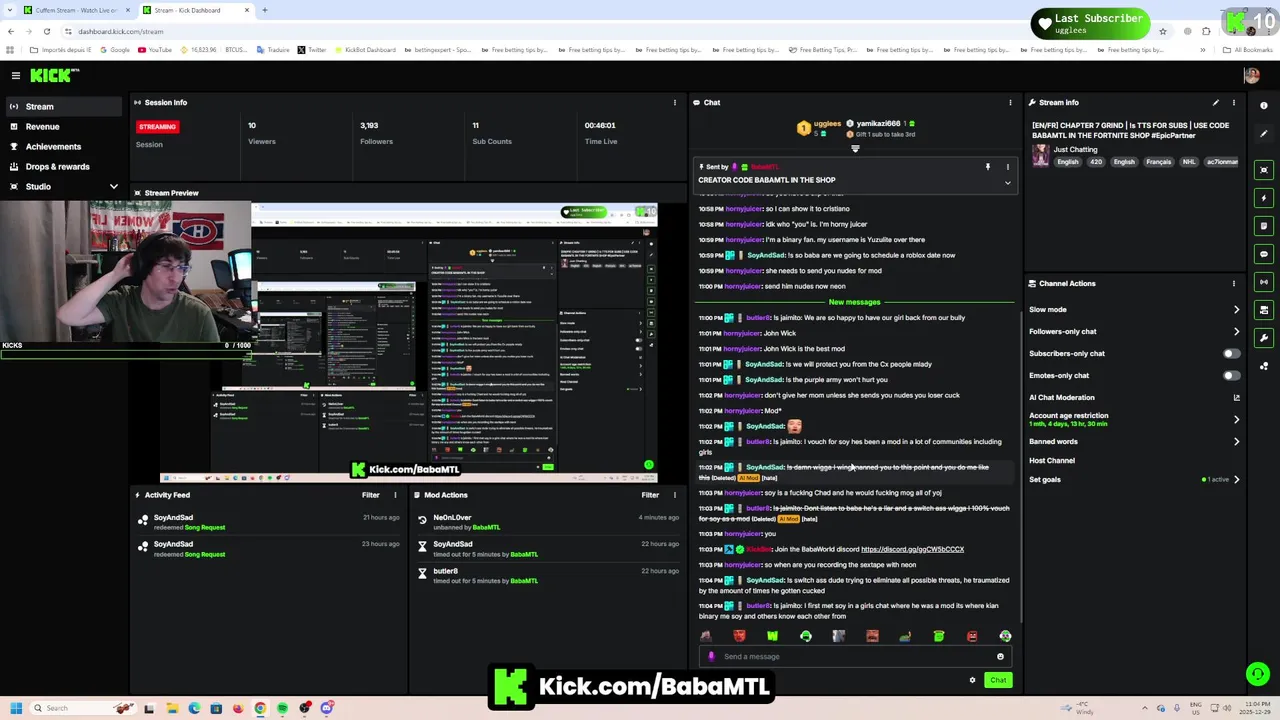This screenshot has height=720, width=1280.
Task: Click the Windows Start button
Action: [x=15, y=708]
